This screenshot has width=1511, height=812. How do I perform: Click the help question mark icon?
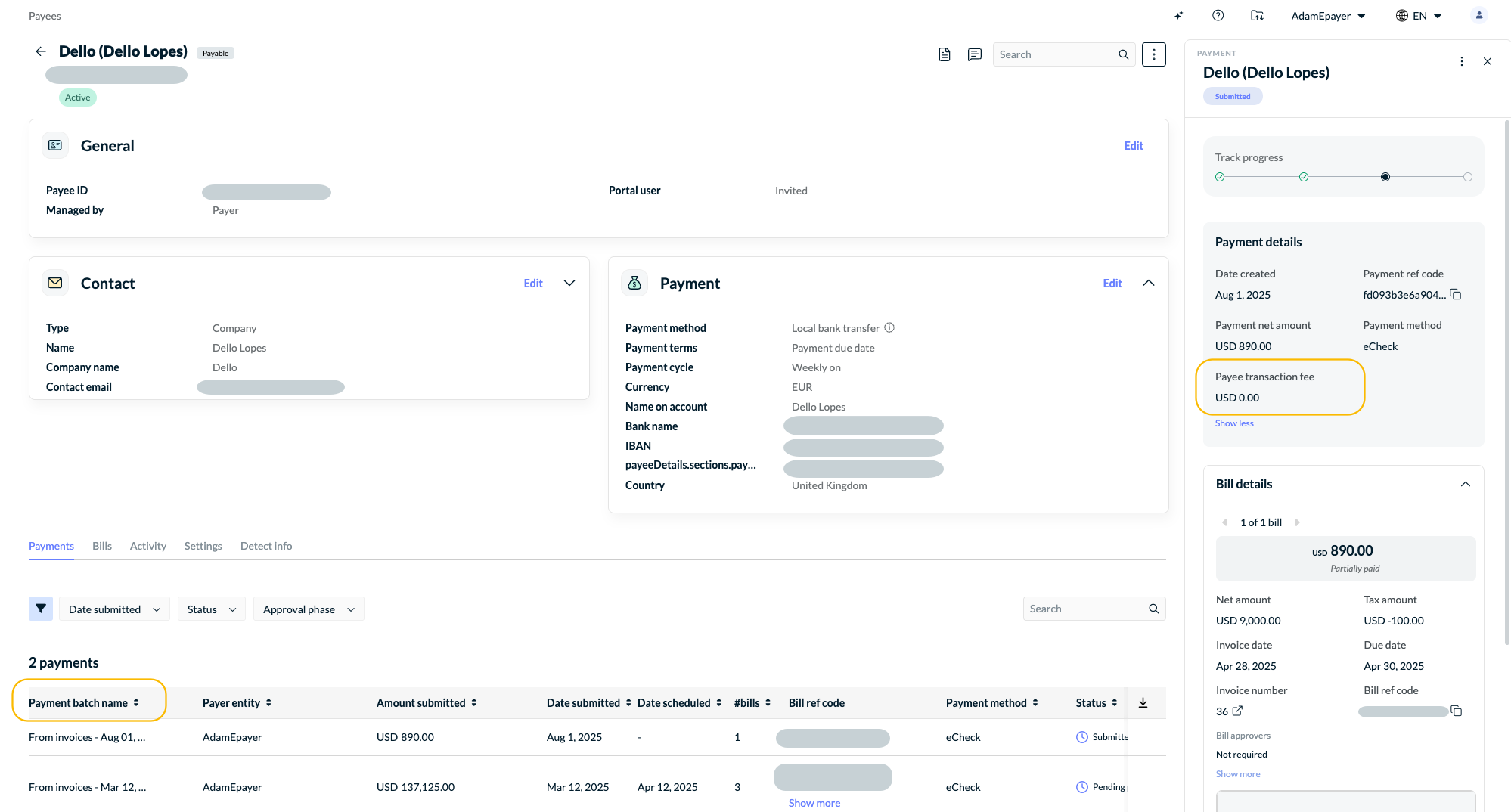1218,15
